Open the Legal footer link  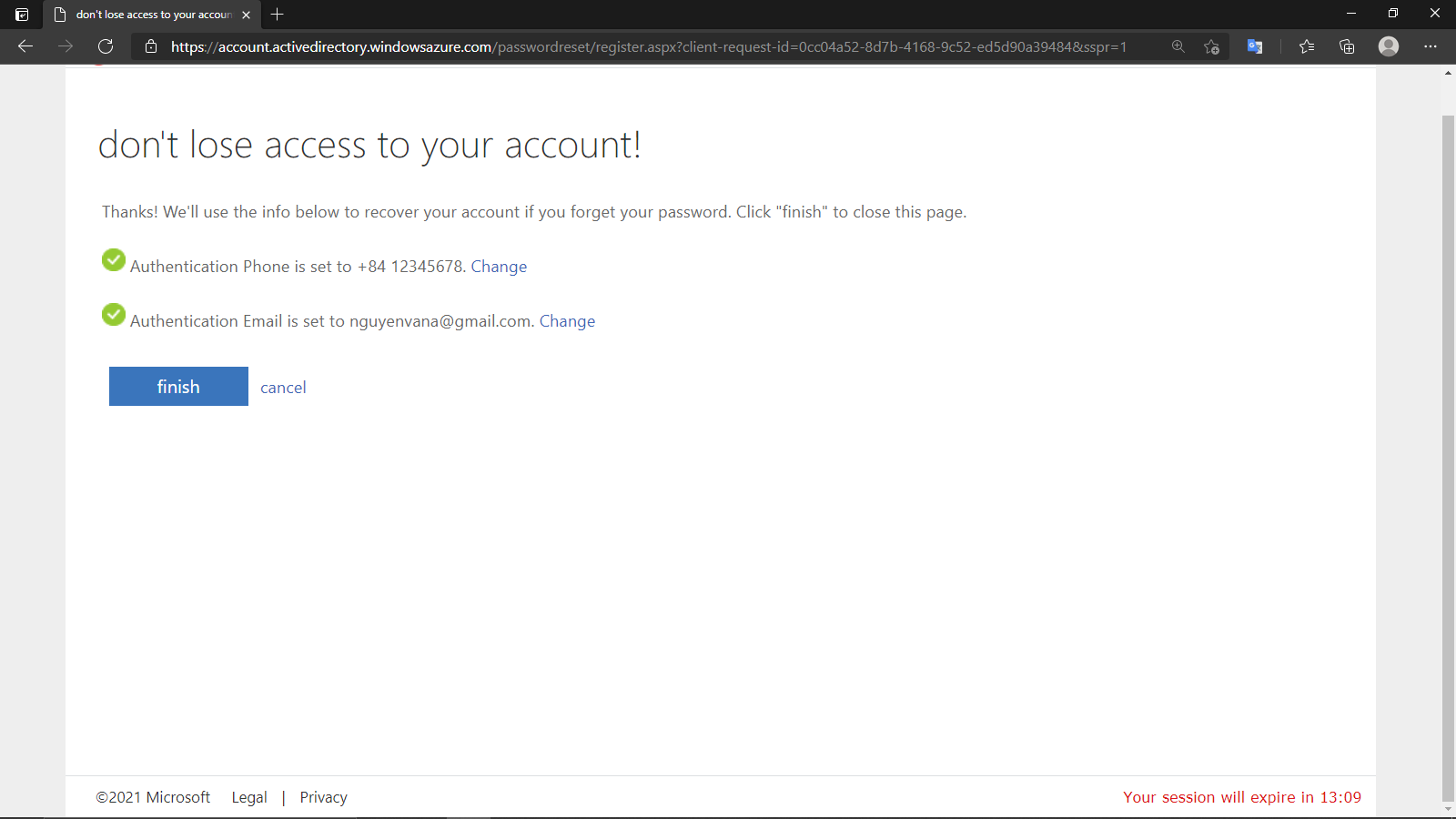pos(249,797)
